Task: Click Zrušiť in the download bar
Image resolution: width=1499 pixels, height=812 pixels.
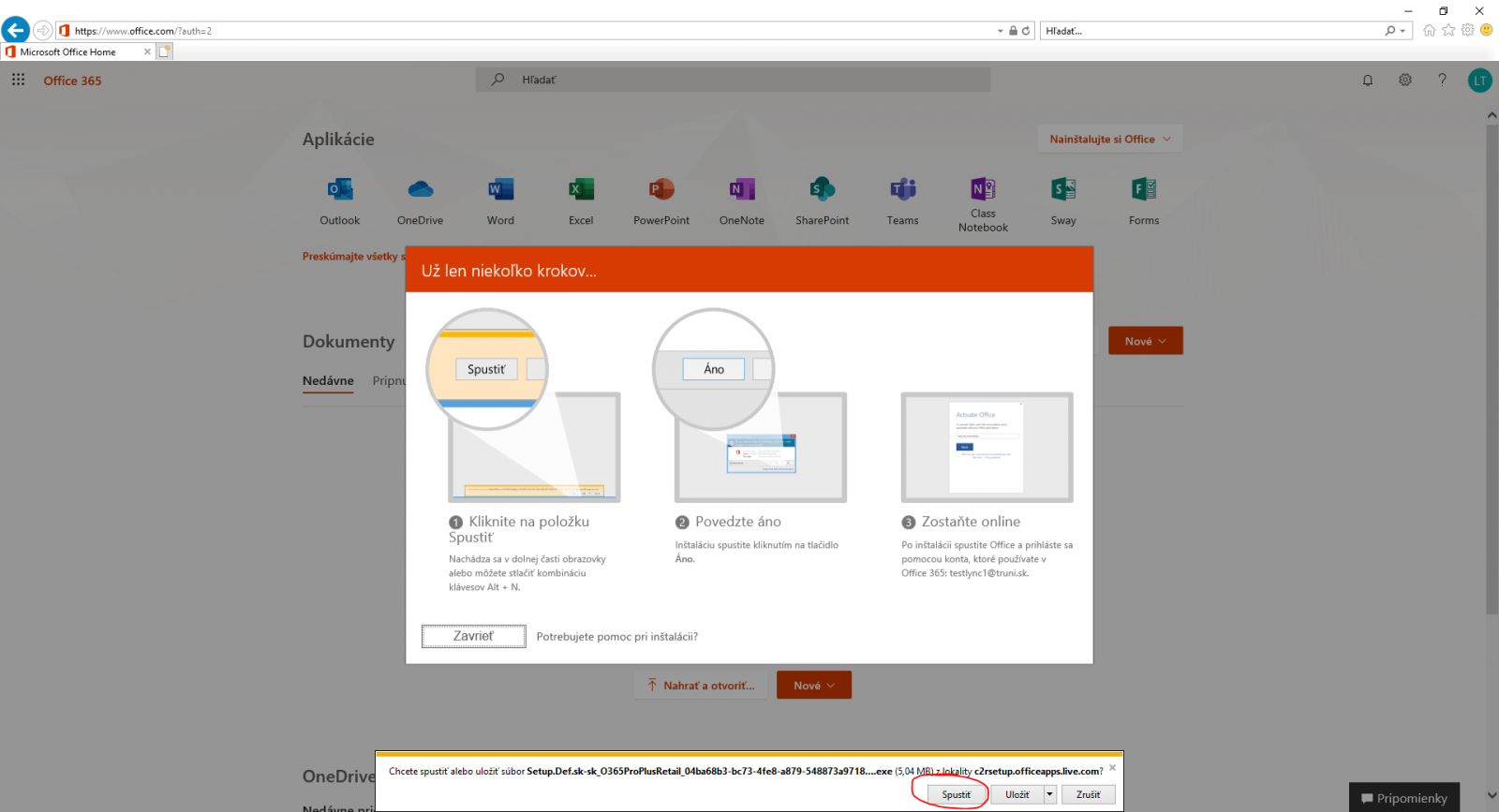Action: [1089, 794]
